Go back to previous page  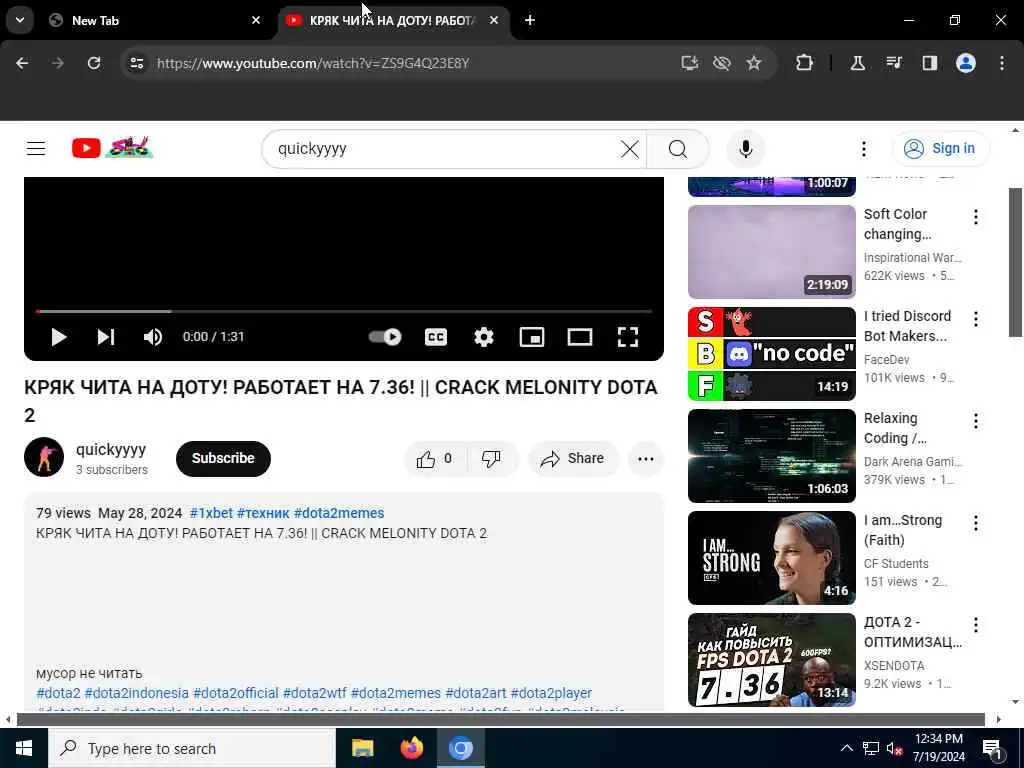click(22, 63)
